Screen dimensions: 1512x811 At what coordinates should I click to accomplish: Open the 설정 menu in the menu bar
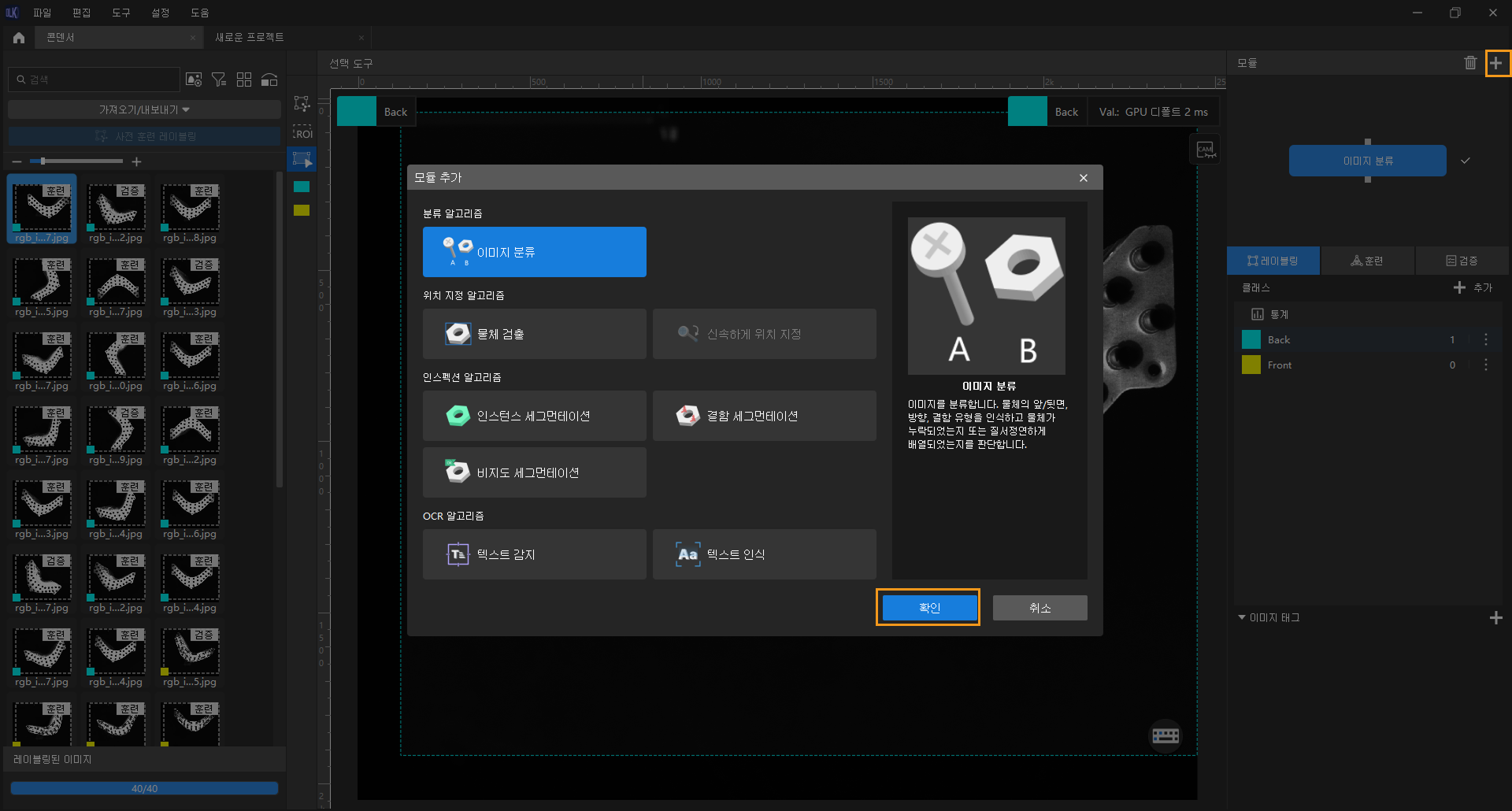160,13
